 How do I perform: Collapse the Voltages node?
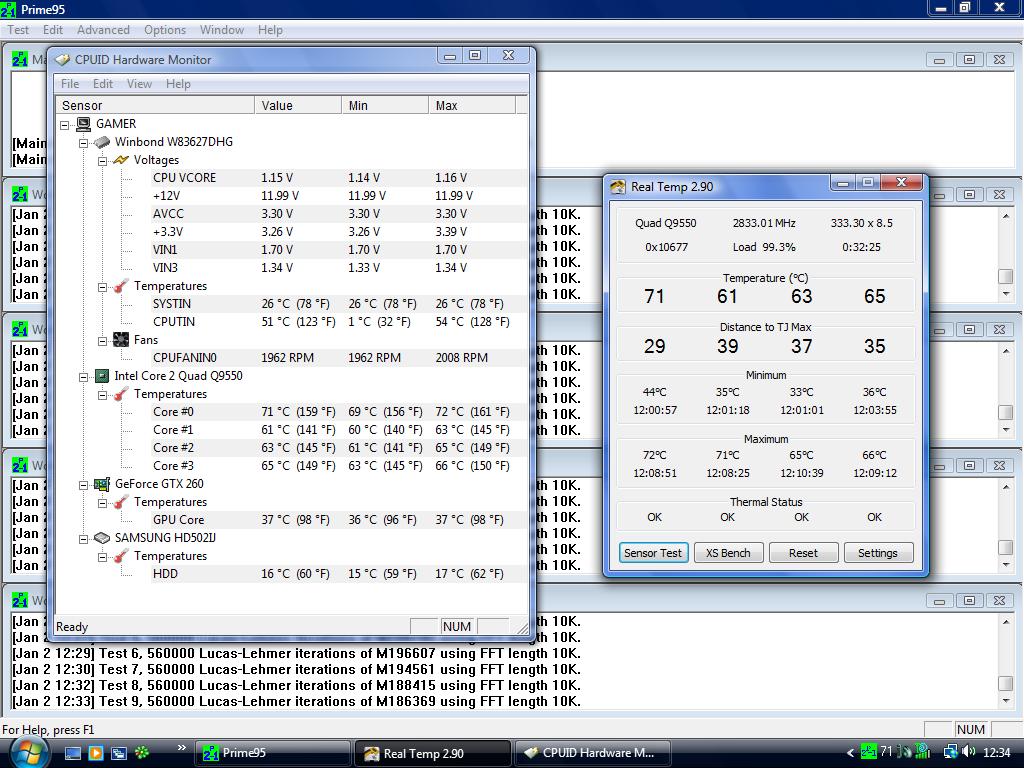103,161
